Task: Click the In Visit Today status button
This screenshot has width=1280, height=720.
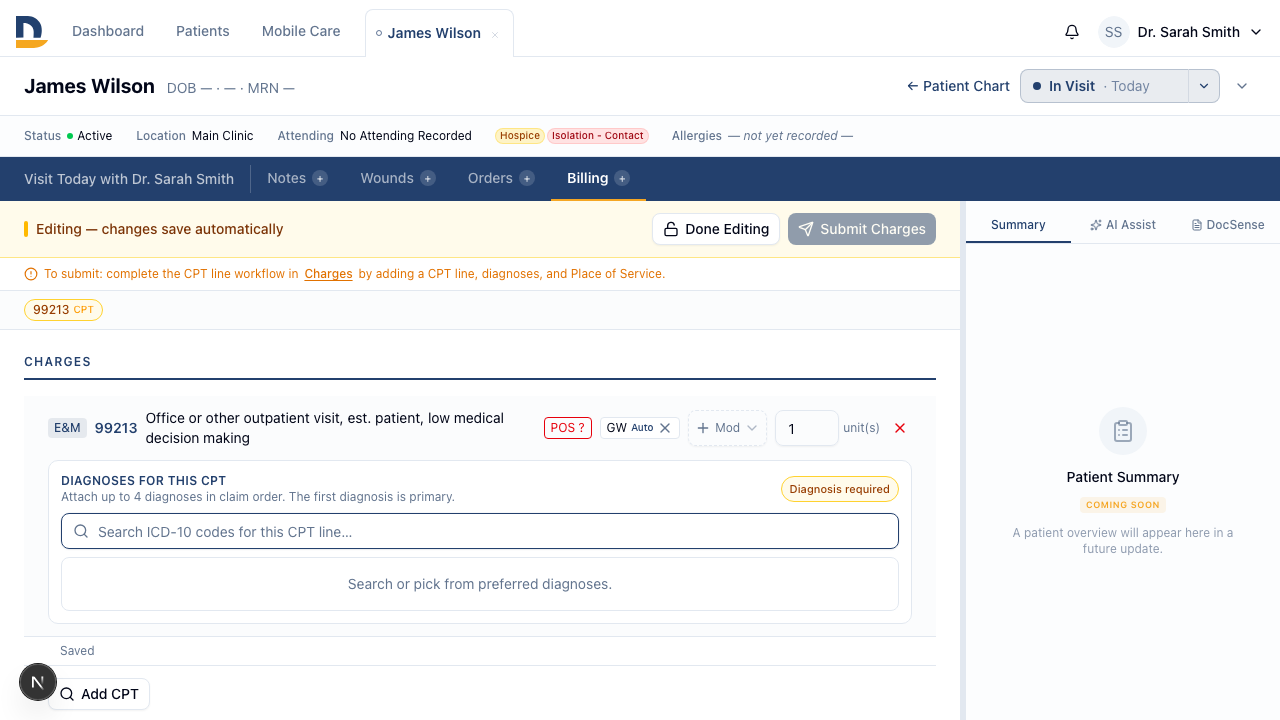Action: (x=1105, y=86)
